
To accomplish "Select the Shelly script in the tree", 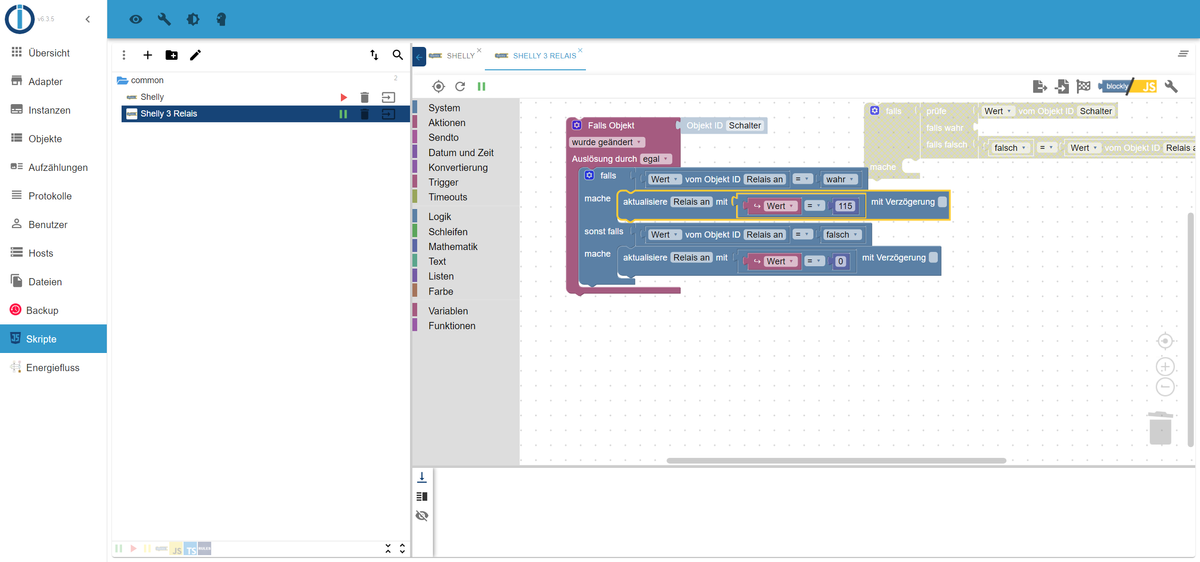I will click(152, 97).
